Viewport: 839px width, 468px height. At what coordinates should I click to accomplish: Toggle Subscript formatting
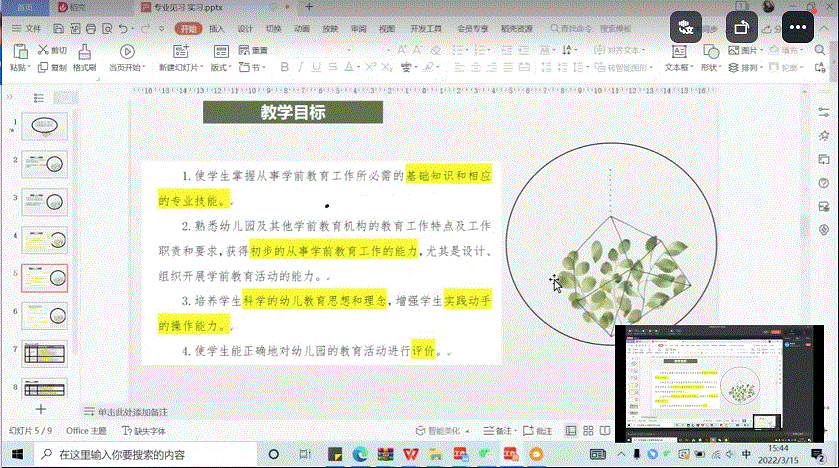coord(386,67)
